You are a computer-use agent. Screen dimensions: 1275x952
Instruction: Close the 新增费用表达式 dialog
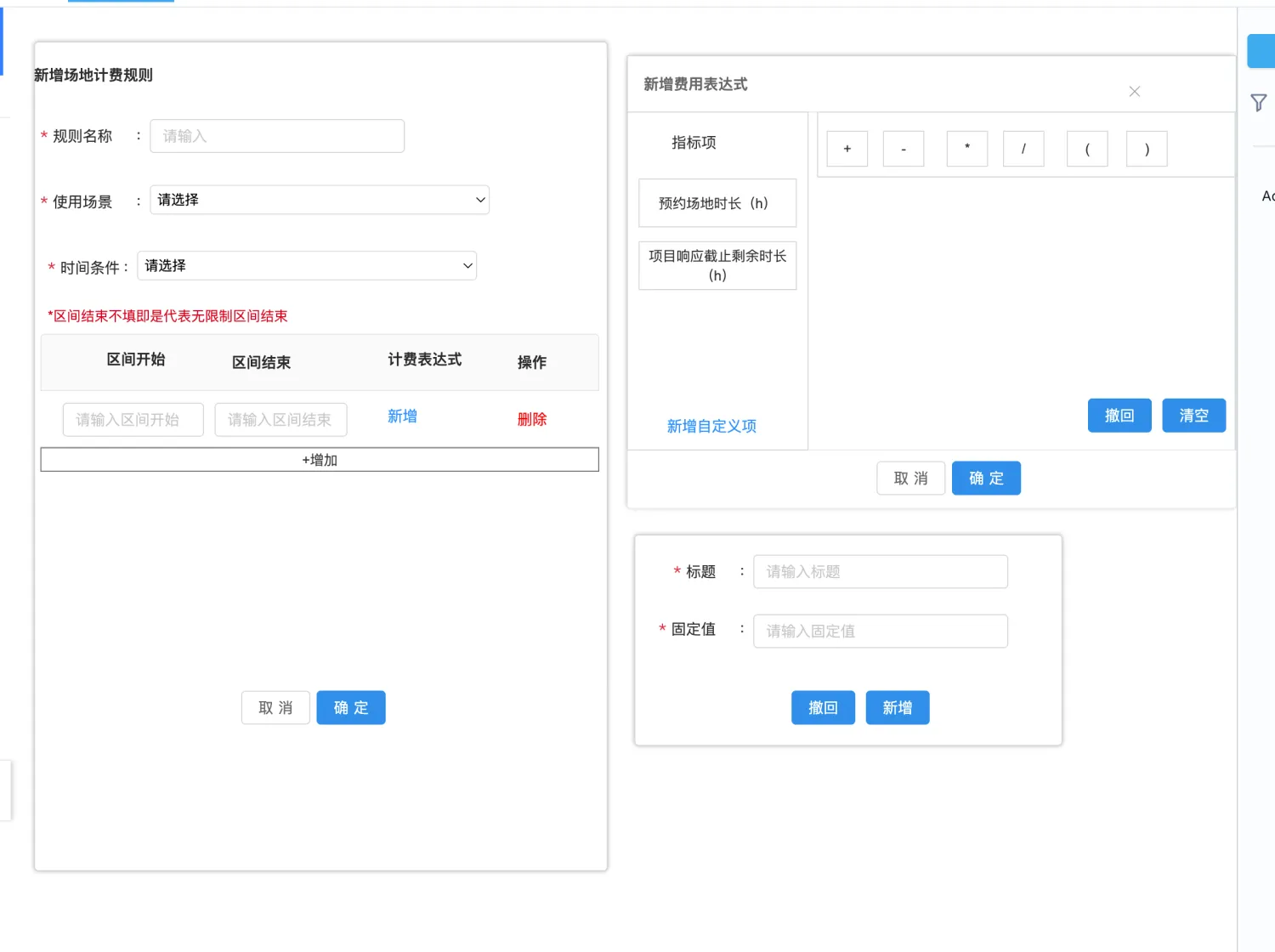tap(1134, 91)
